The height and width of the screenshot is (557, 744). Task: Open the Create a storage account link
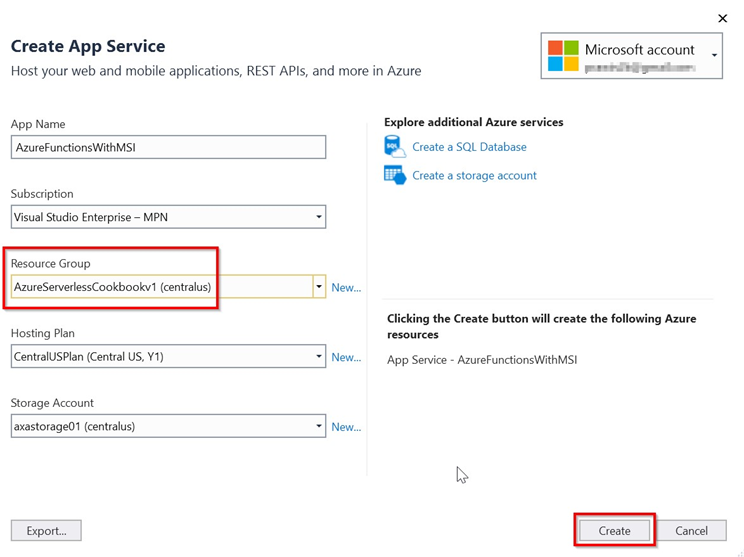pyautogui.click(x=474, y=175)
